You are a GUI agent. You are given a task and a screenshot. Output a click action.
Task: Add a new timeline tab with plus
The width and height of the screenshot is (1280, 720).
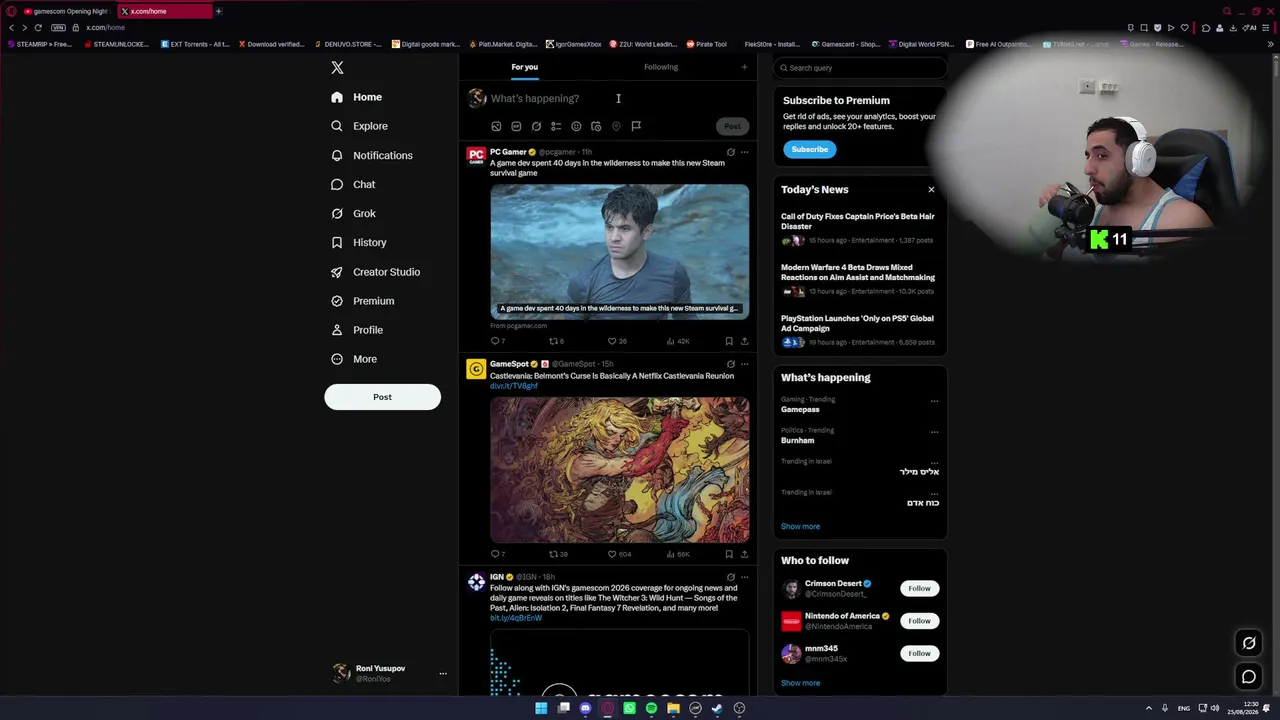coord(744,67)
